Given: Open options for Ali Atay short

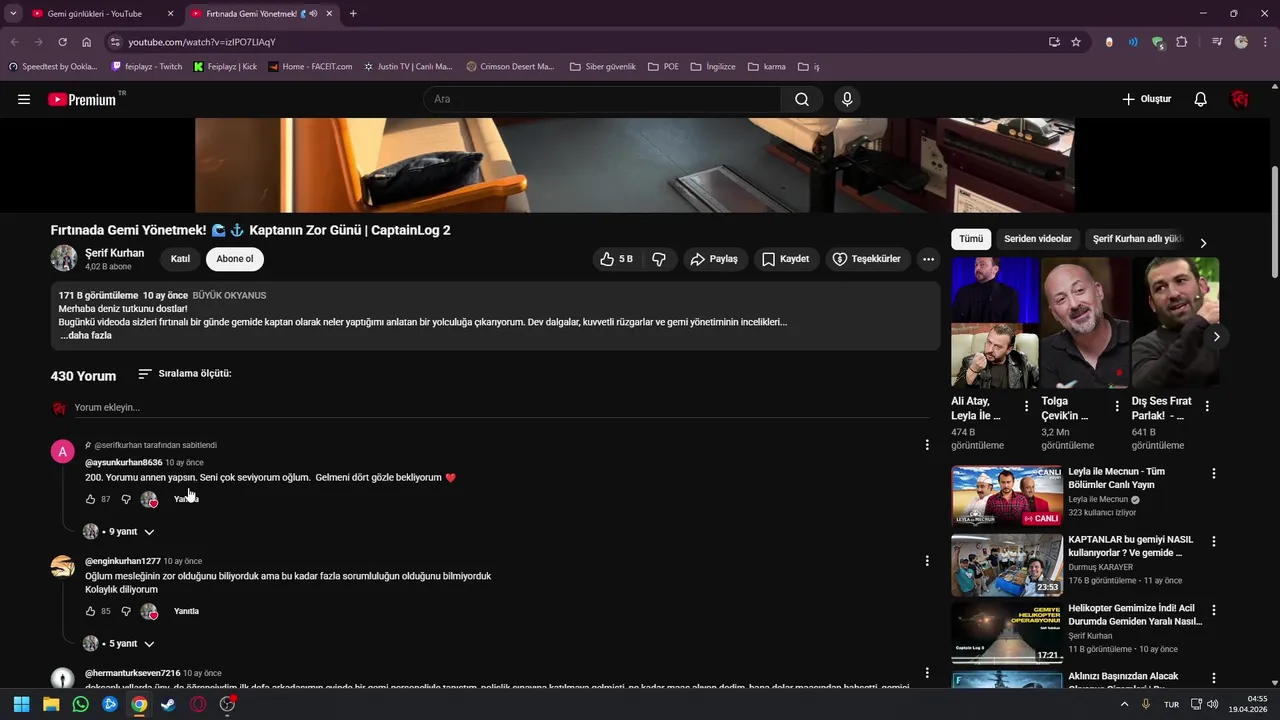Looking at the screenshot, I should pyautogui.click(x=1026, y=407).
